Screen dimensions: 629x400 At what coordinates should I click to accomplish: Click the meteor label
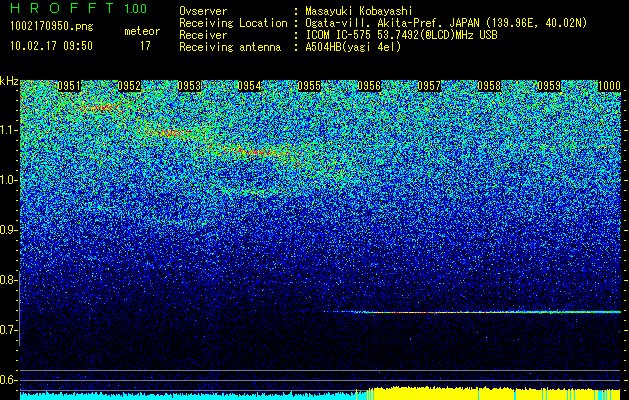142,31
